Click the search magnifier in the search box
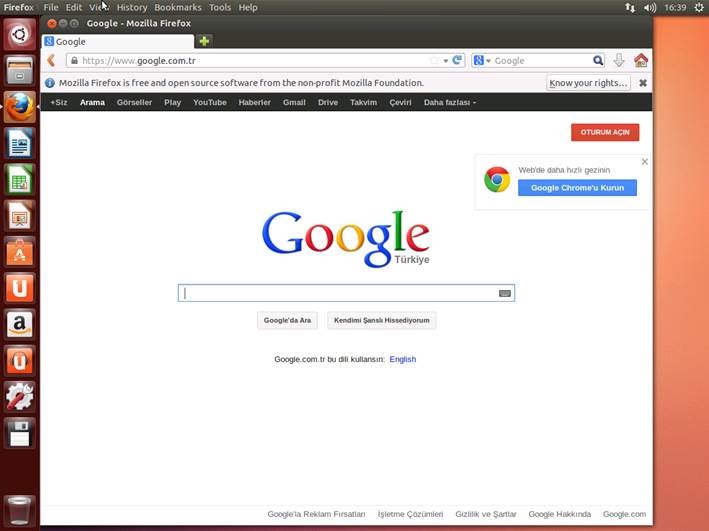This screenshot has height=531, width=709. 598,60
